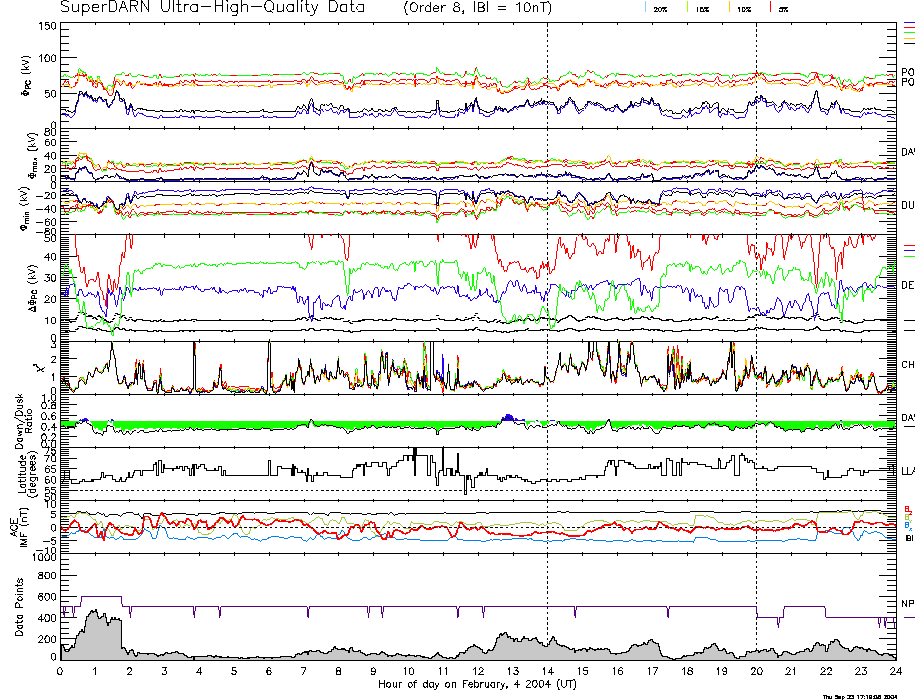Click the 20% legend entry at top

pos(660,8)
